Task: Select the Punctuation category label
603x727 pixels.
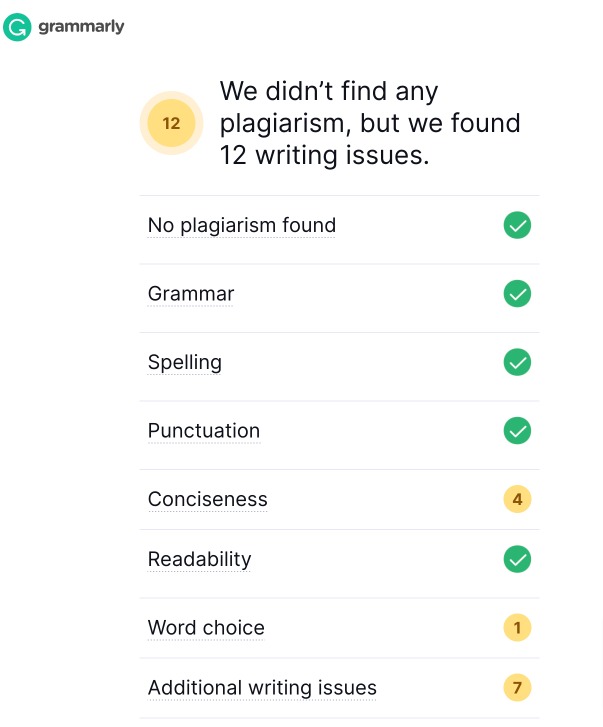Action: pyautogui.click(x=204, y=431)
